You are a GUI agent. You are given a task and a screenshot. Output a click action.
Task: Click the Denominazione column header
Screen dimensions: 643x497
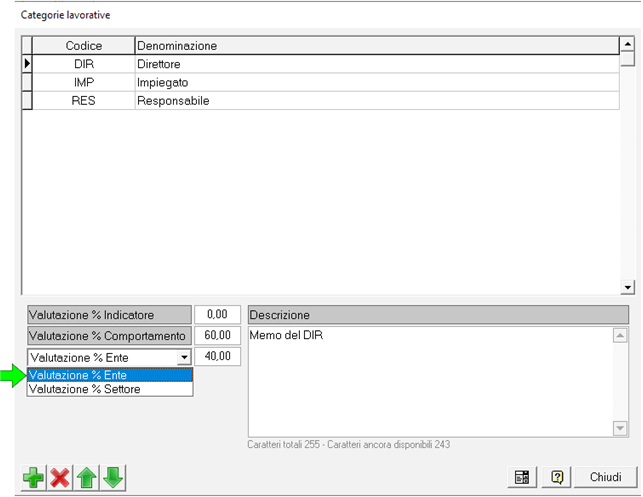click(x=376, y=46)
